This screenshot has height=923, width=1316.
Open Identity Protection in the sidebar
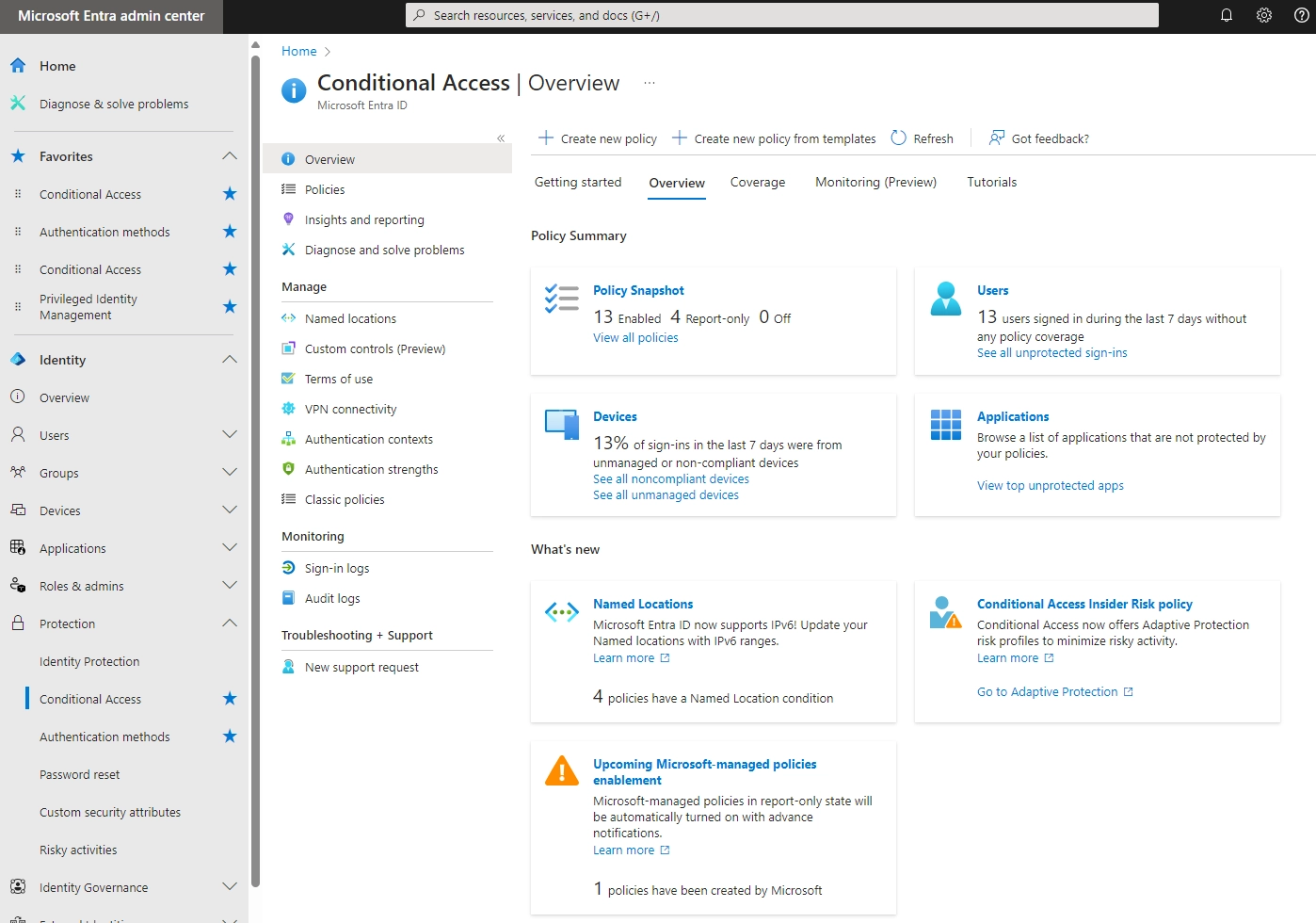[x=89, y=661]
